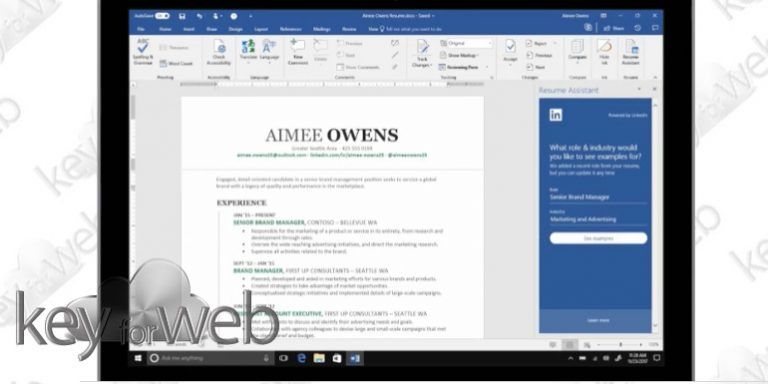The width and height of the screenshot is (768, 384).
Task: Open Tracking group dialog launcher
Action: point(492,78)
